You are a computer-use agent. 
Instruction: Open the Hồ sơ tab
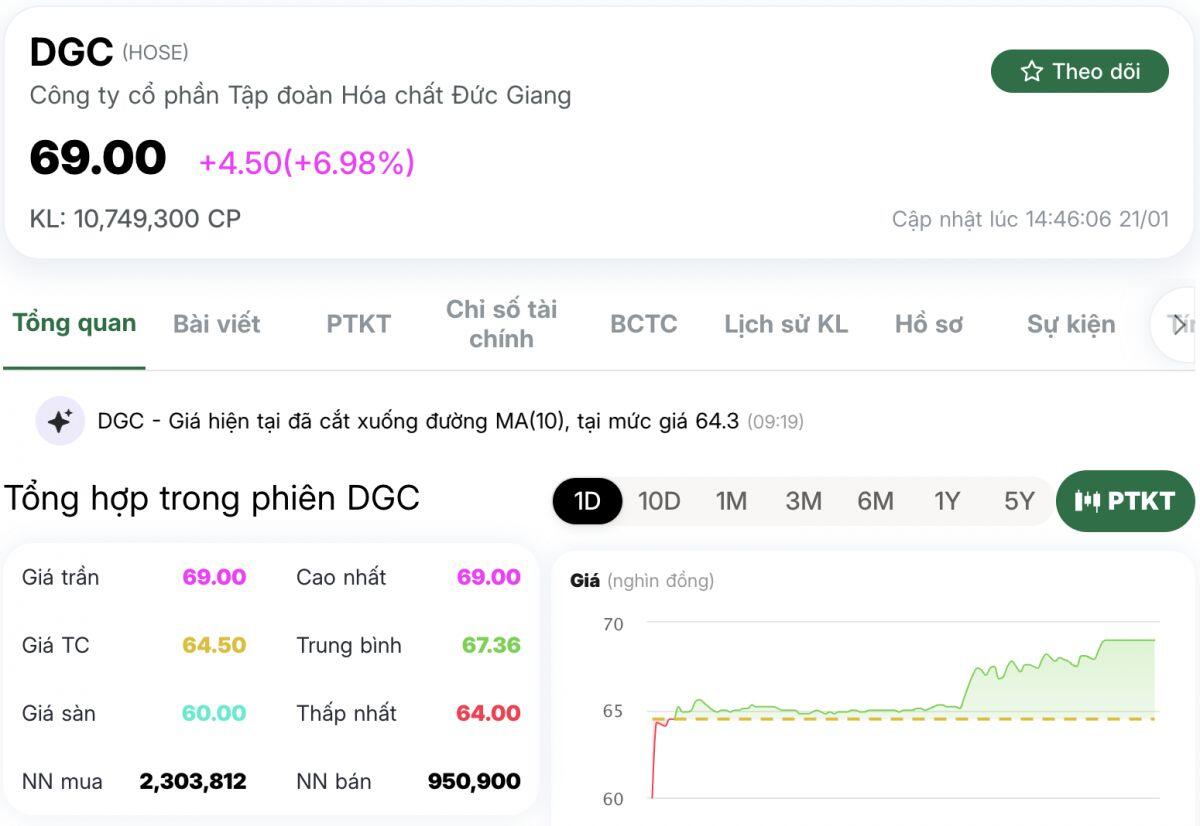929,323
